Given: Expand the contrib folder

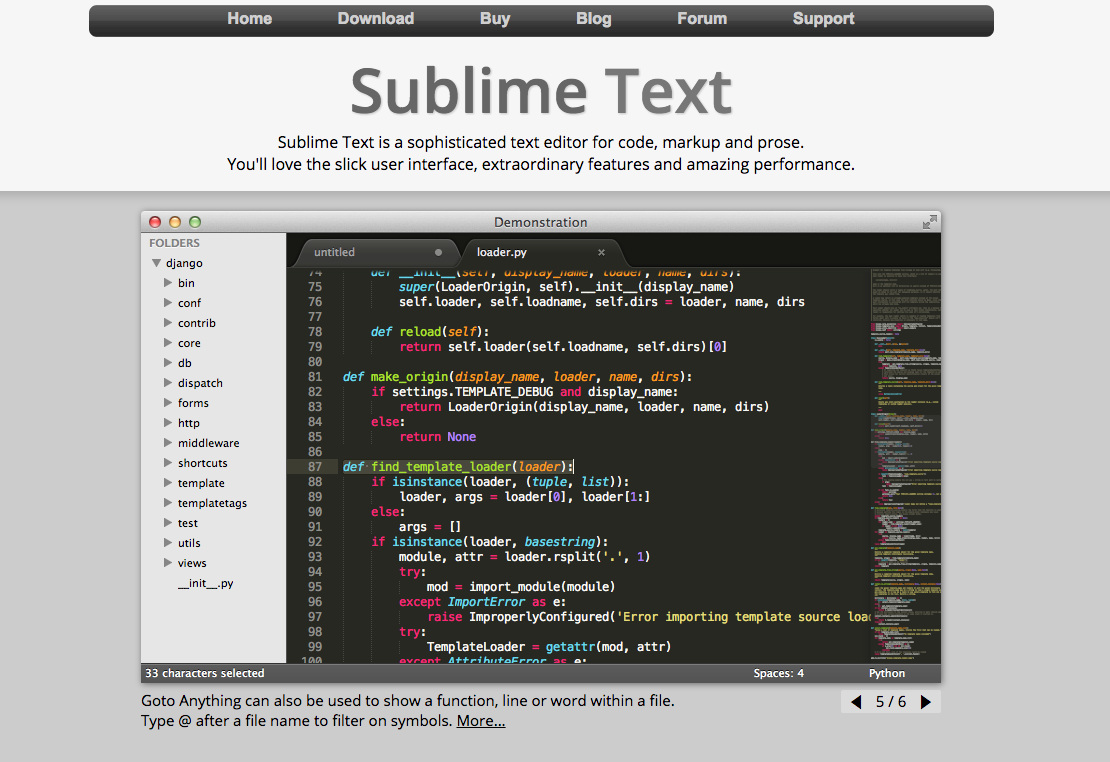Looking at the screenshot, I should coord(168,323).
